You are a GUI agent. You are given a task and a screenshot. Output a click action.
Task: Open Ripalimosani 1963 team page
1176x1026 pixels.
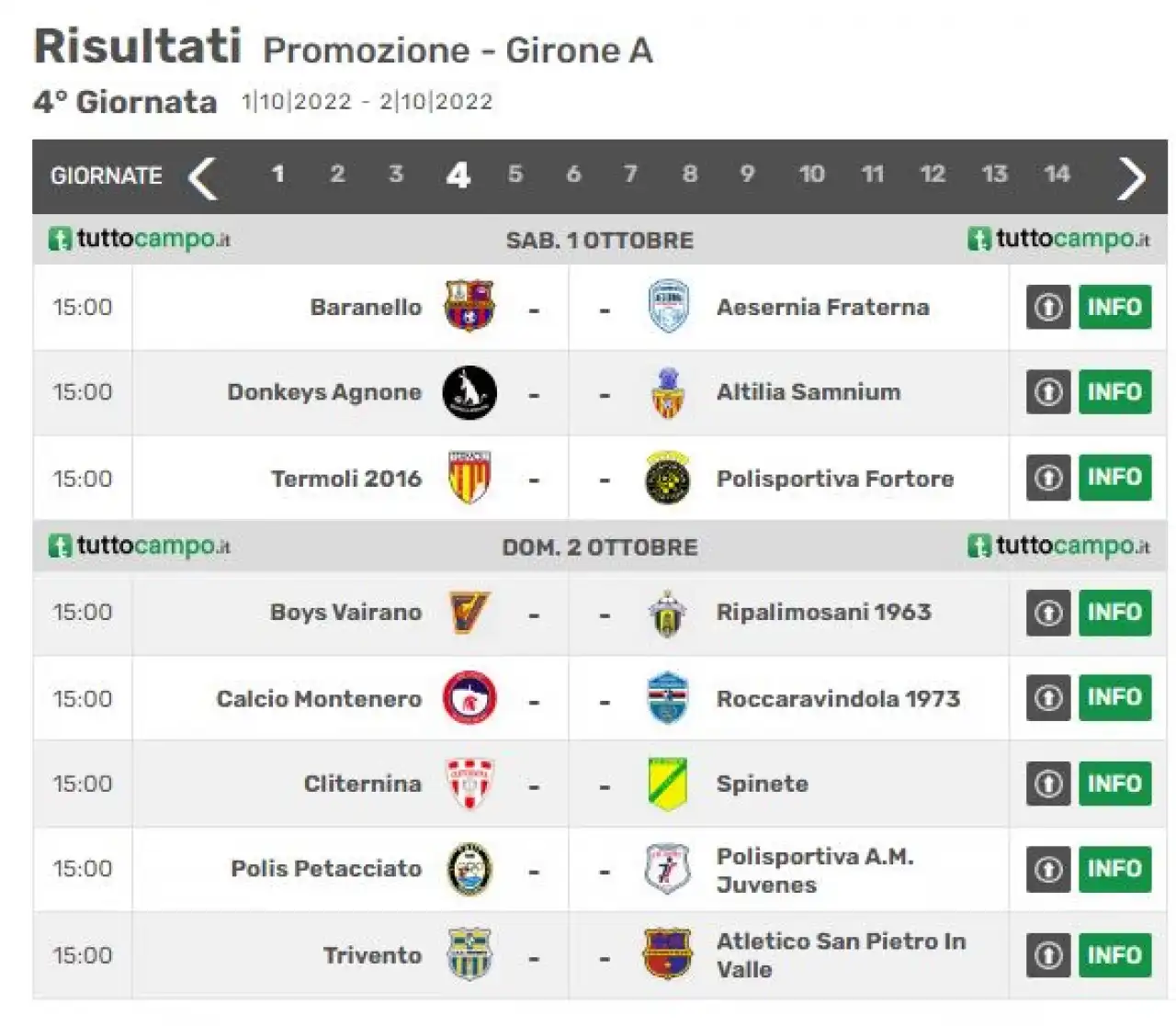[823, 612]
